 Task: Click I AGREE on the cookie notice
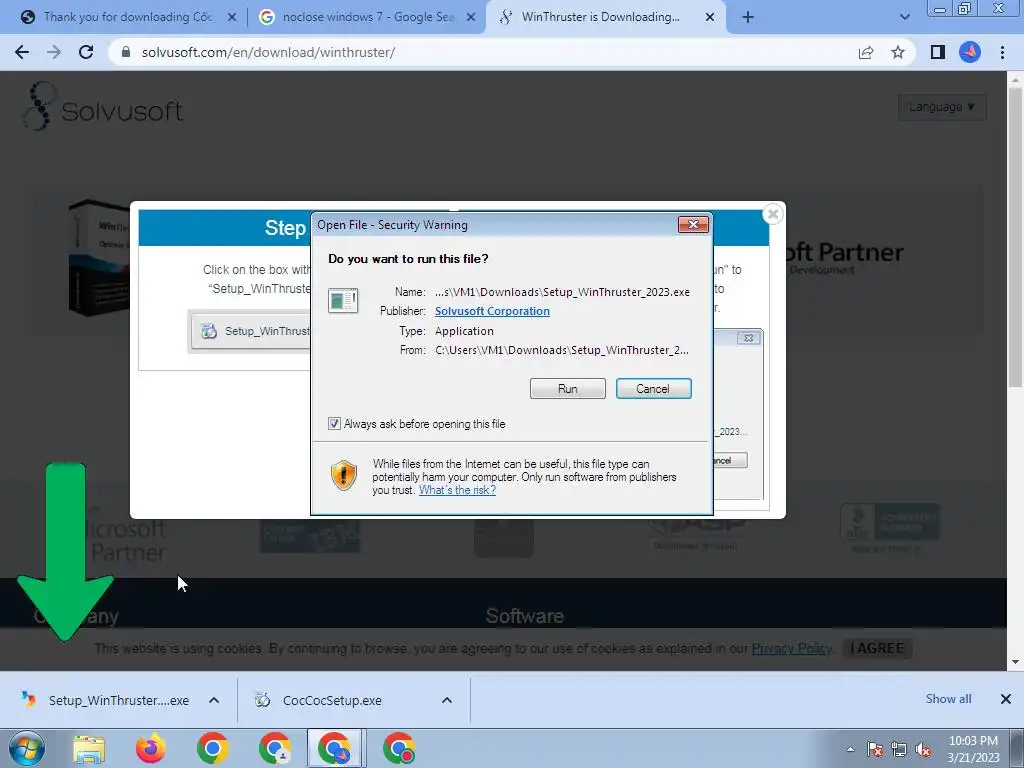pyautogui.click(x=876, y=648)
